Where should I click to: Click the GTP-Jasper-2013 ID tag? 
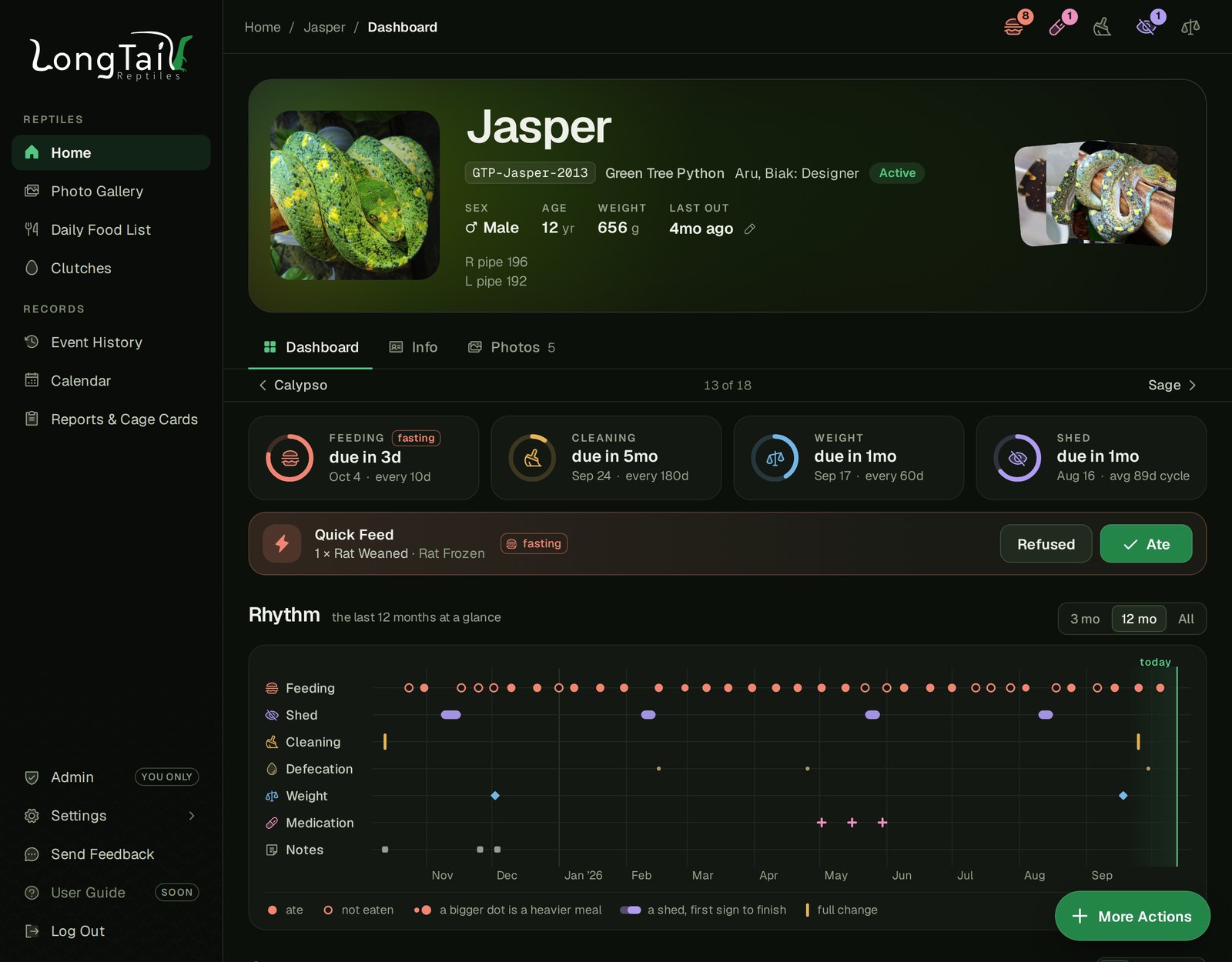pos(530,173)
